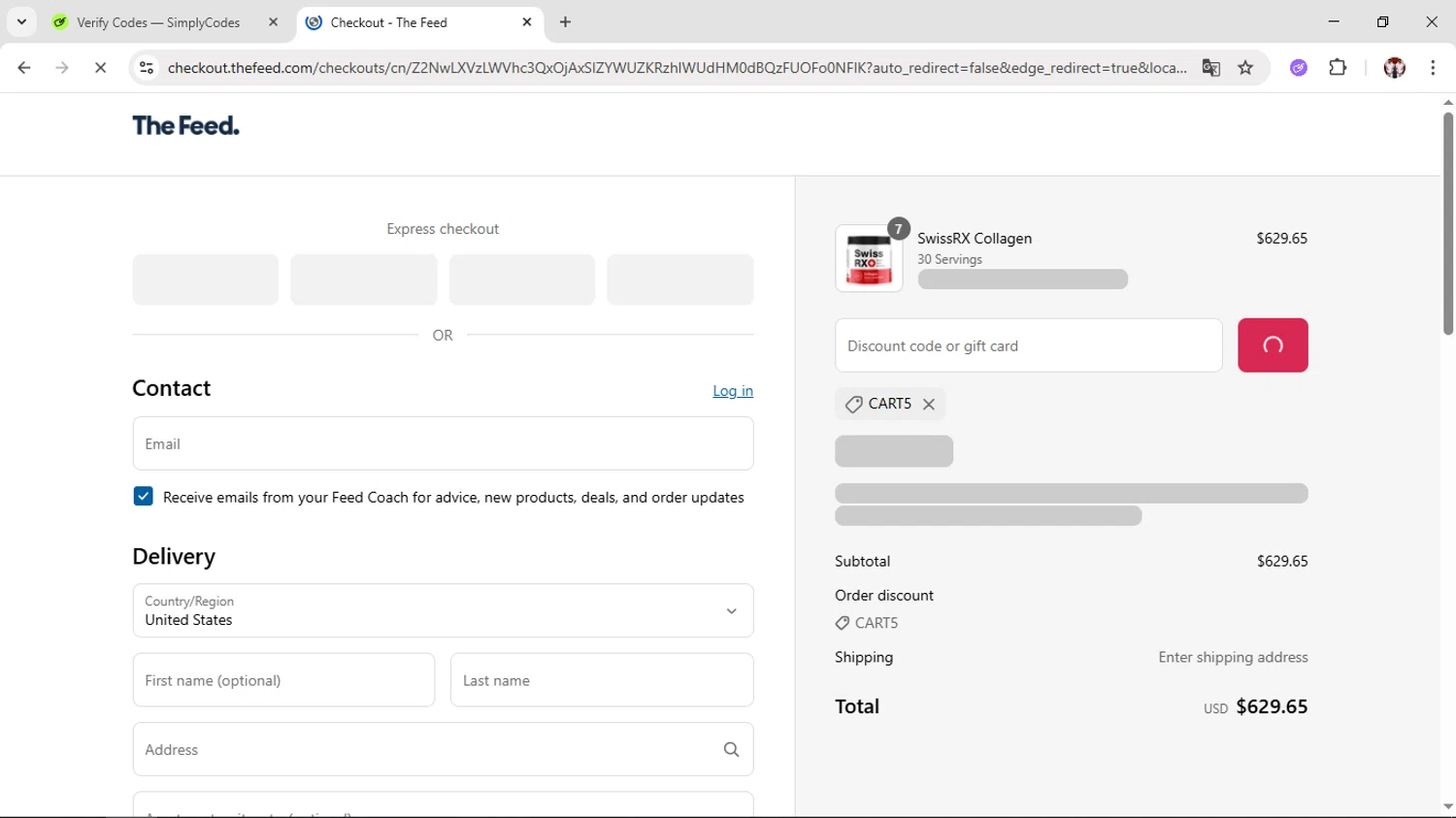Click the Log in link
The height and width of the screenshot is (818, 1456).
[733, 391]
